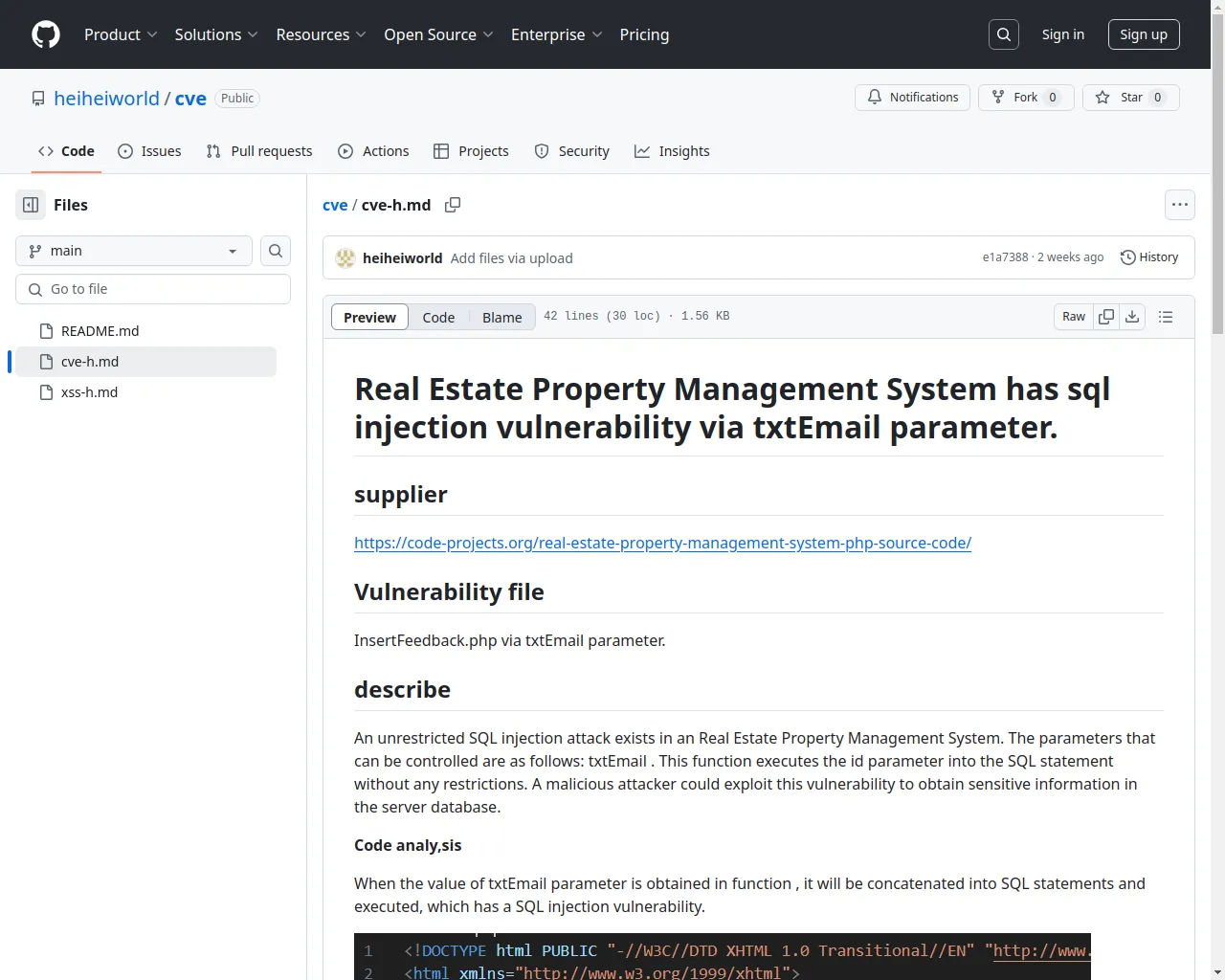Click the page vertical scrollbar
Screen dimensions: 1225x980
point(1217,490)
